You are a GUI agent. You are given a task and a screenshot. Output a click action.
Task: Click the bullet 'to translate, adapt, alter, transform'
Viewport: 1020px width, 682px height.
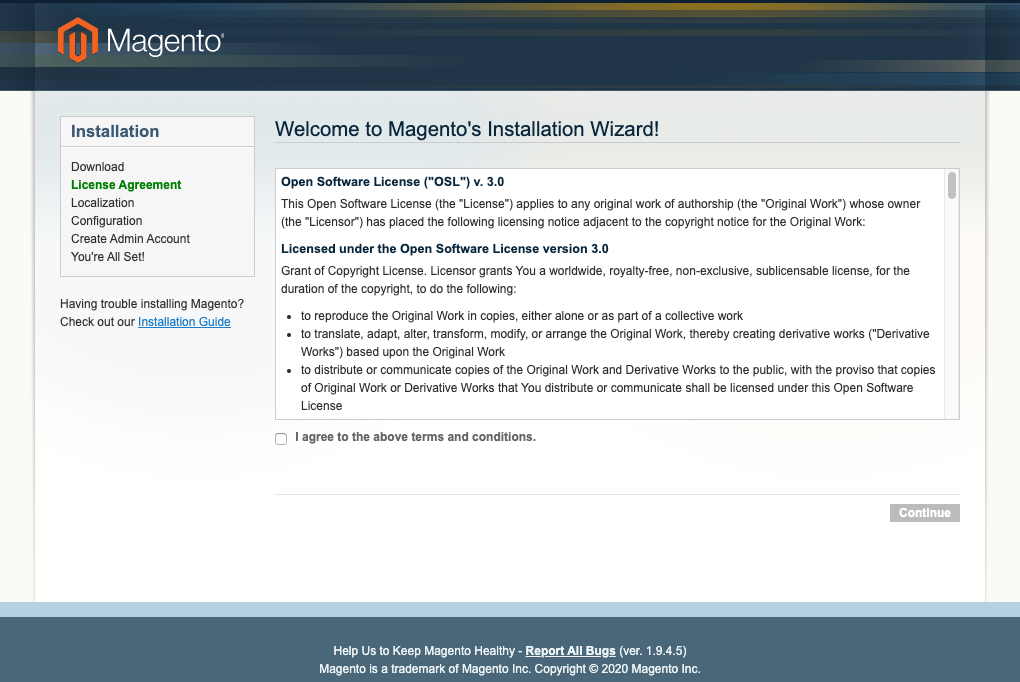click(615, 342)
